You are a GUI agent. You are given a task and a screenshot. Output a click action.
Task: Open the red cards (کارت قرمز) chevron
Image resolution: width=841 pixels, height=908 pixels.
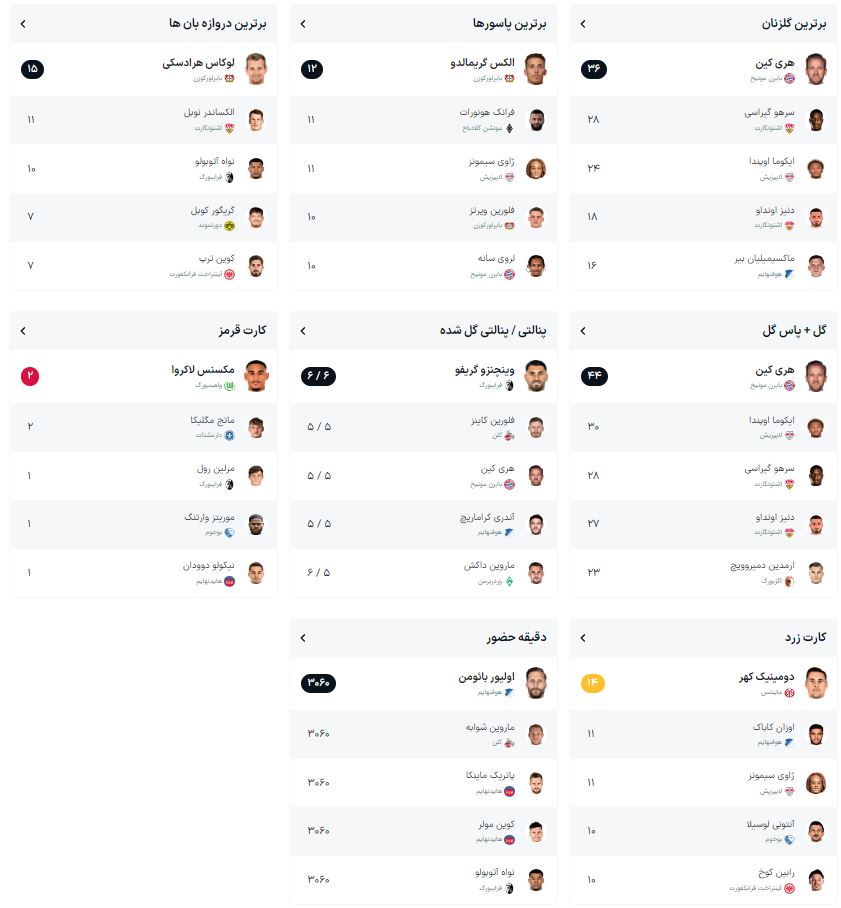click(x=23, y=331)
